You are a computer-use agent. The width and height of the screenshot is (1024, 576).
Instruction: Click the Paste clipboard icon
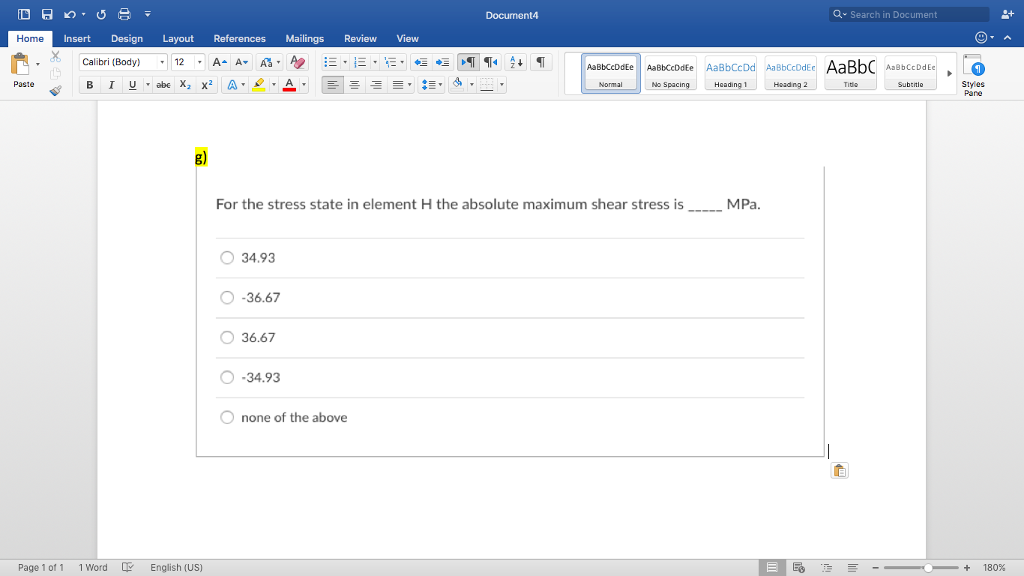click(20, 65)
